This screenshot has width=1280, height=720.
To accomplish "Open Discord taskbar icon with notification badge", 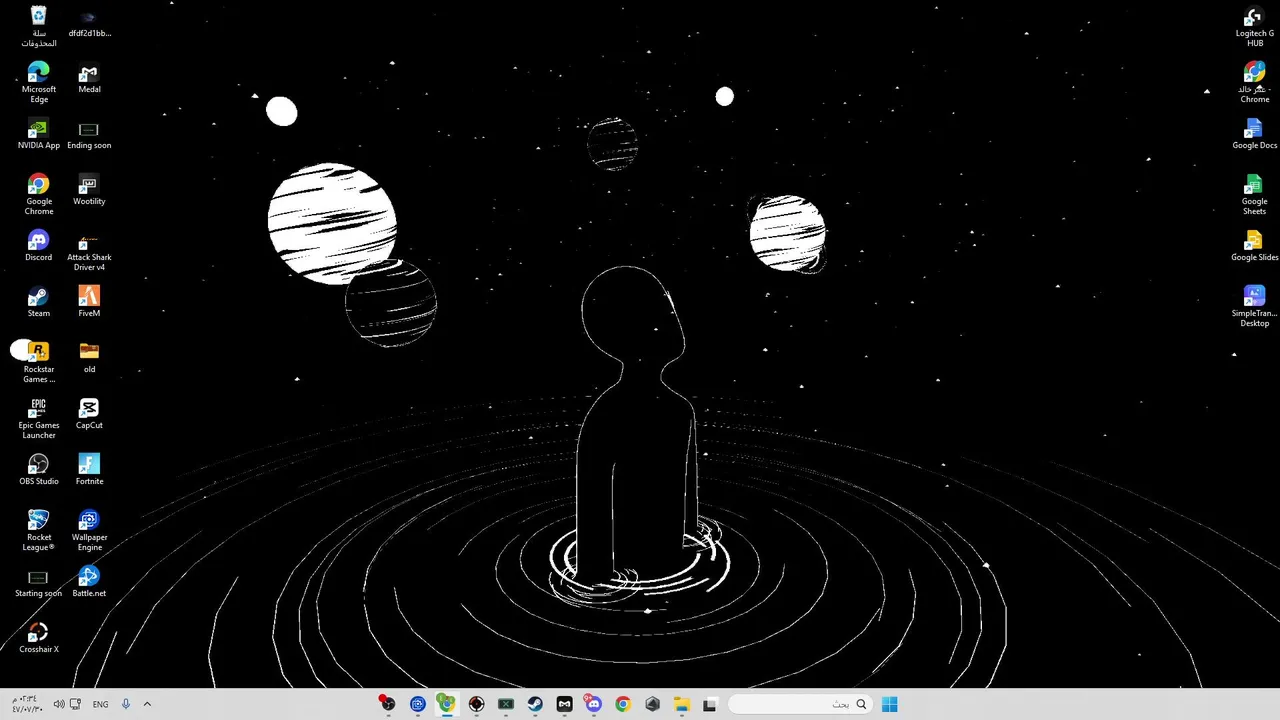I will [594, 704].
